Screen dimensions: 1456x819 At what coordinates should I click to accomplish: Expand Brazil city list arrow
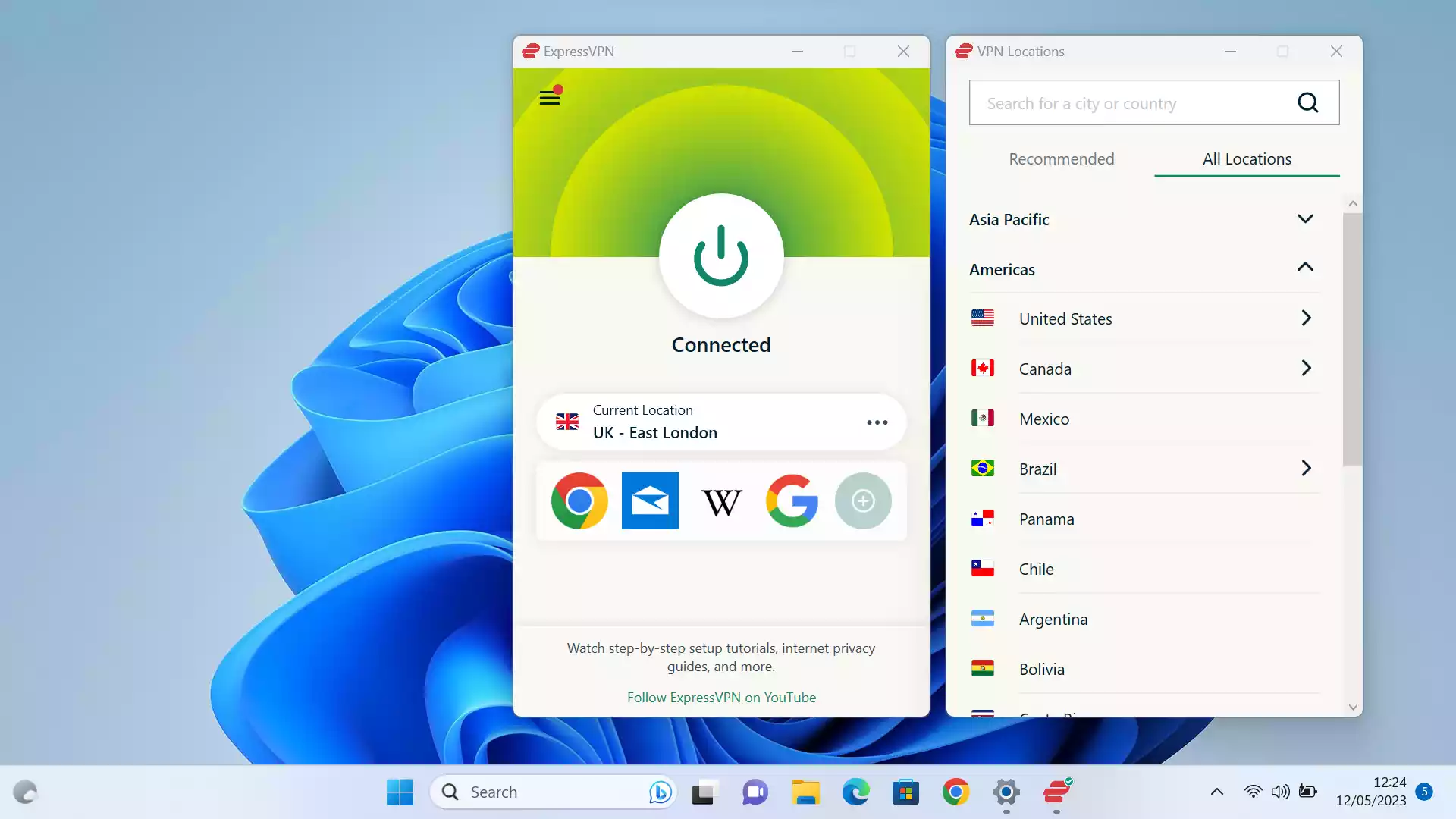point(1306,468)
